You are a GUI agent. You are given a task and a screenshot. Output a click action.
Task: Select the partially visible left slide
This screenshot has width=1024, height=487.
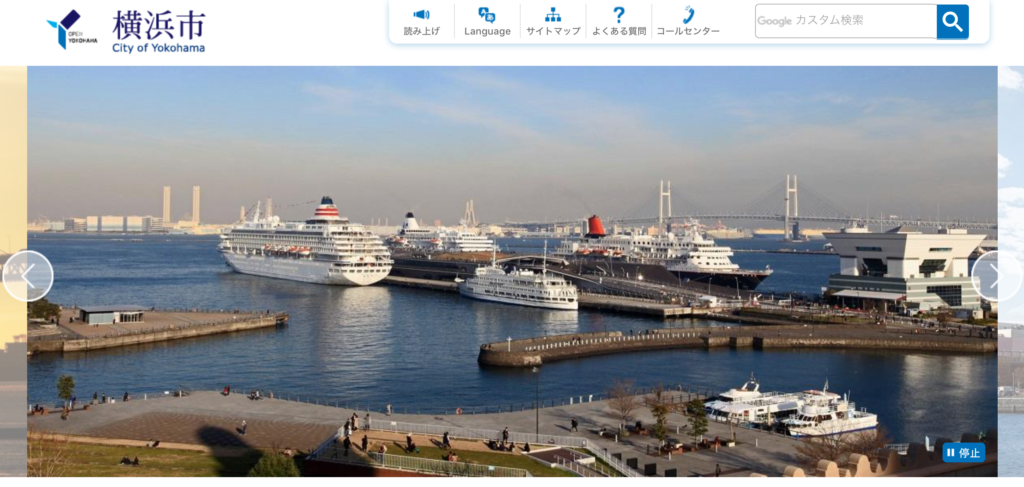(x=13, y=271)
